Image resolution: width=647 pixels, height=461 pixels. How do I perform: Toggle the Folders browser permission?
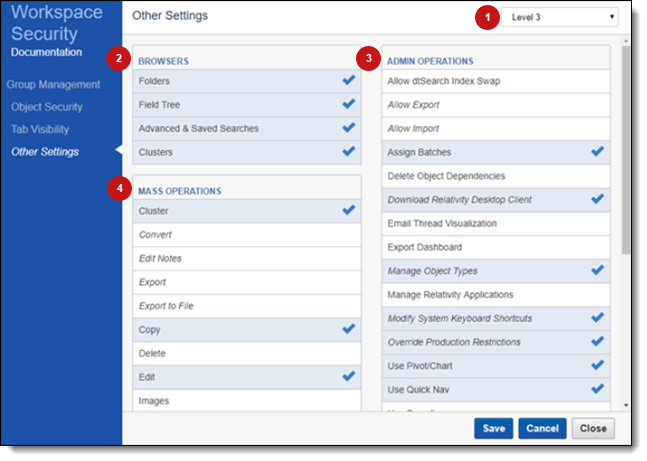[247, 81]
